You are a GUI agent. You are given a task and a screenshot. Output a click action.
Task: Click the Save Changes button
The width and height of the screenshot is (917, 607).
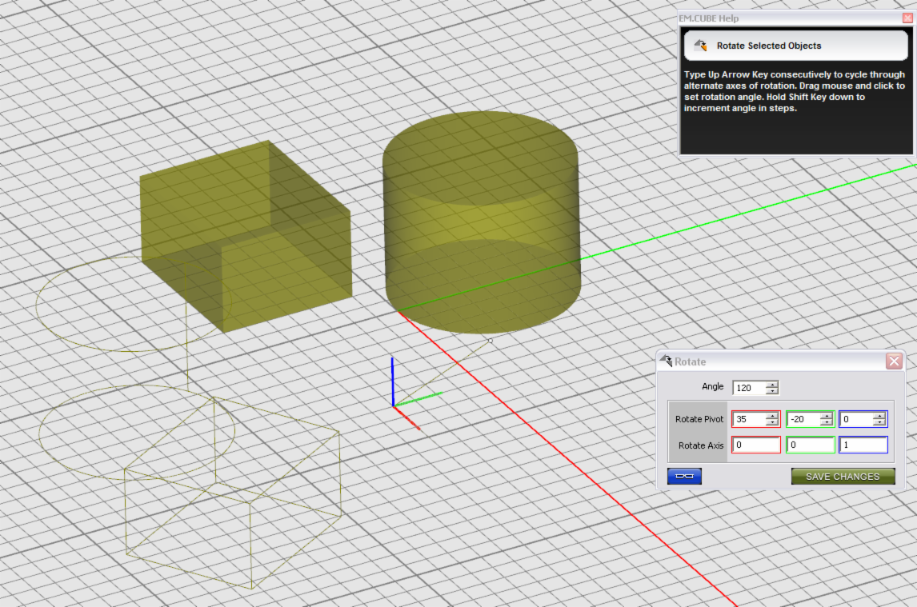[x=842, y=476]
